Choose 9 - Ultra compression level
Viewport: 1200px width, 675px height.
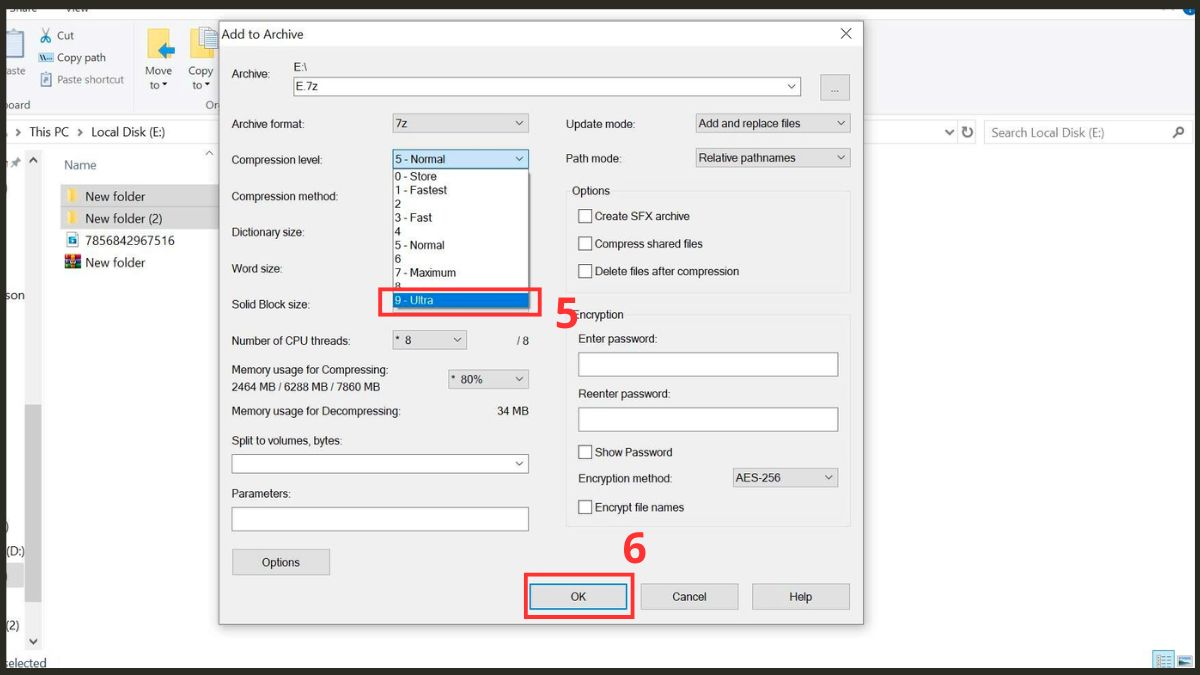[x=460, y=300]
